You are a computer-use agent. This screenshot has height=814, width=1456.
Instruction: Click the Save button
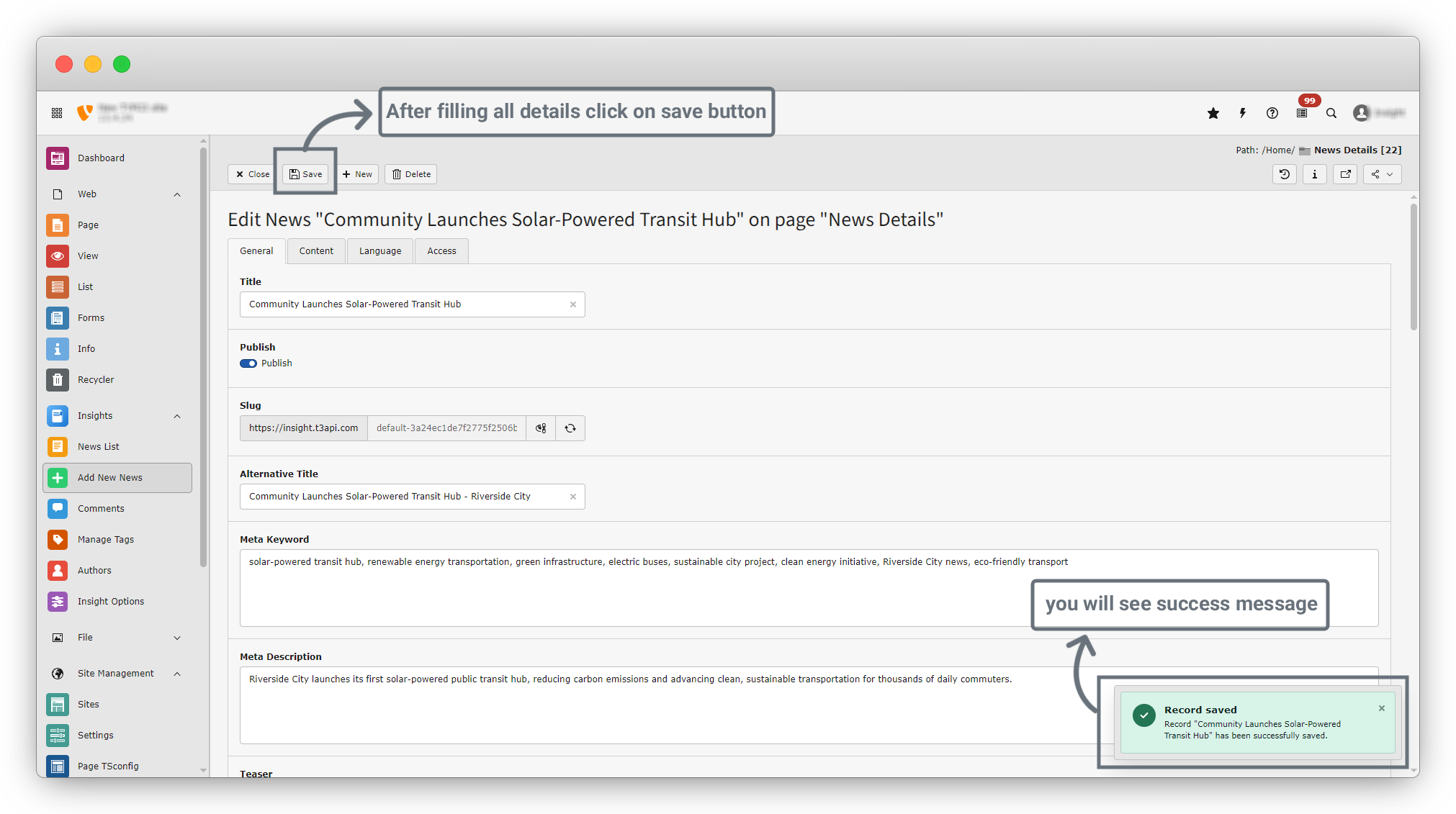click(306, 174)
